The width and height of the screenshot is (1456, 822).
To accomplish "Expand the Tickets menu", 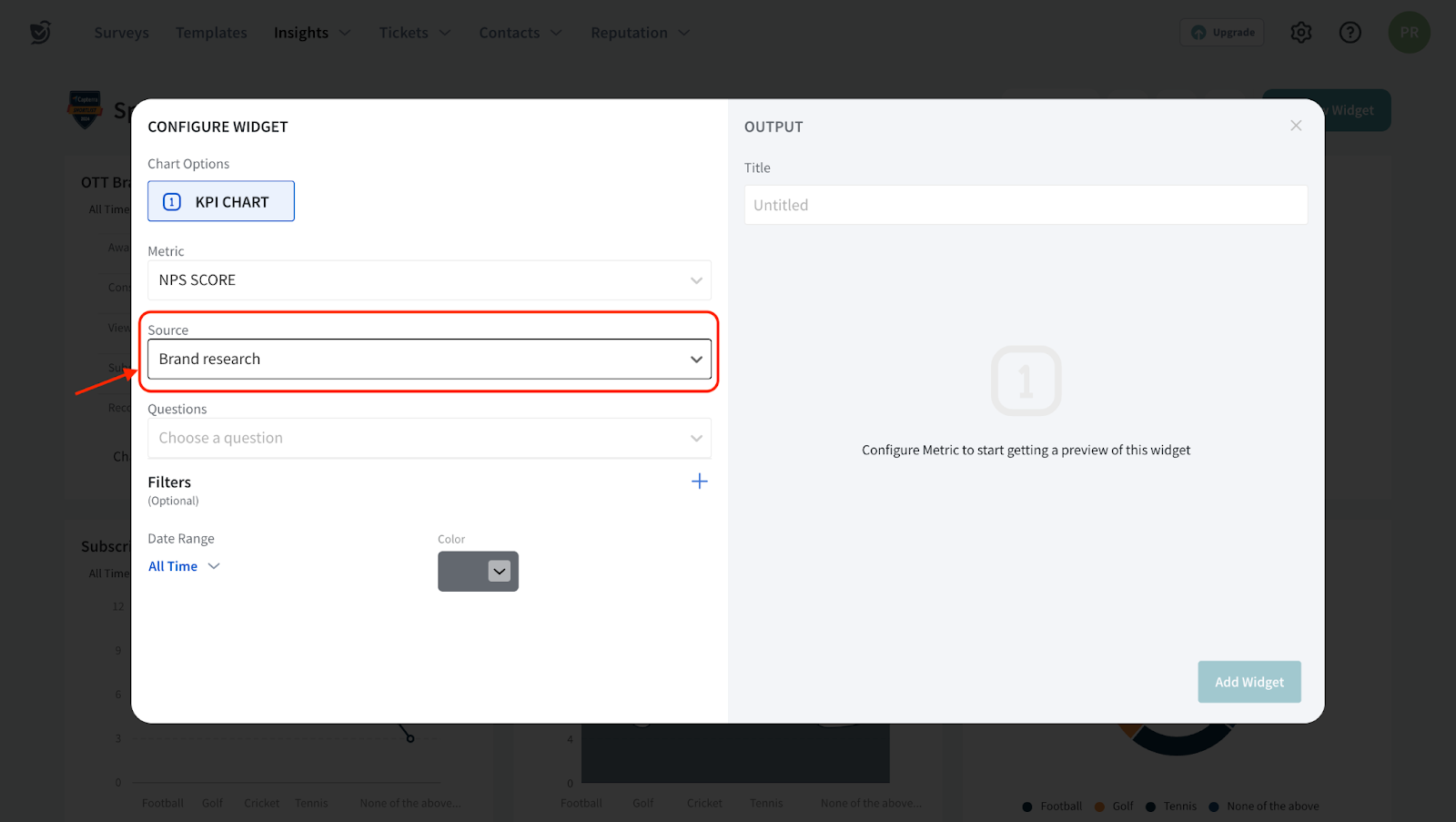I will pos(414,33).
